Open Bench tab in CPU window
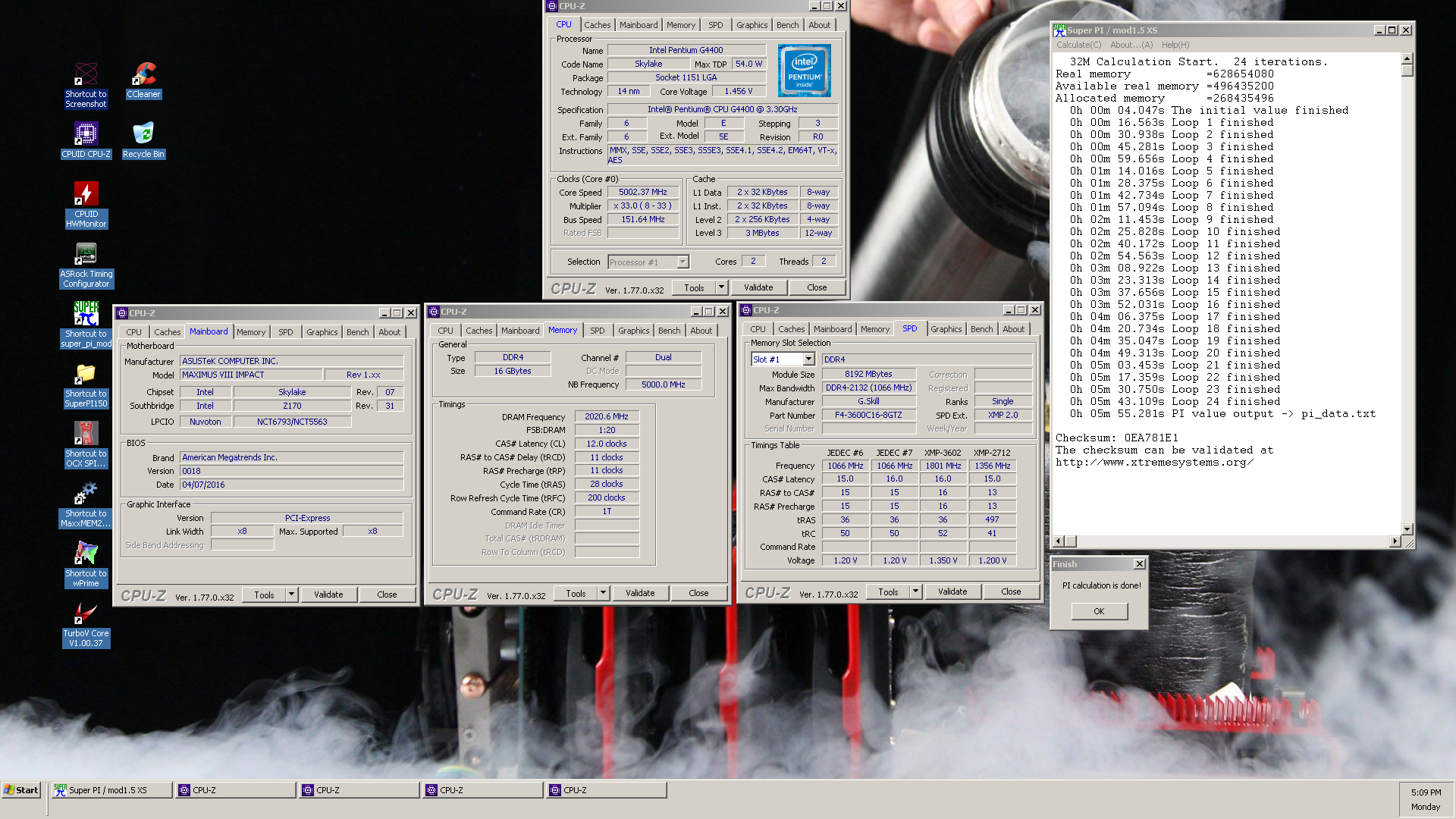This screenshot has width=1456, height=819. click(x=787, y=25)
